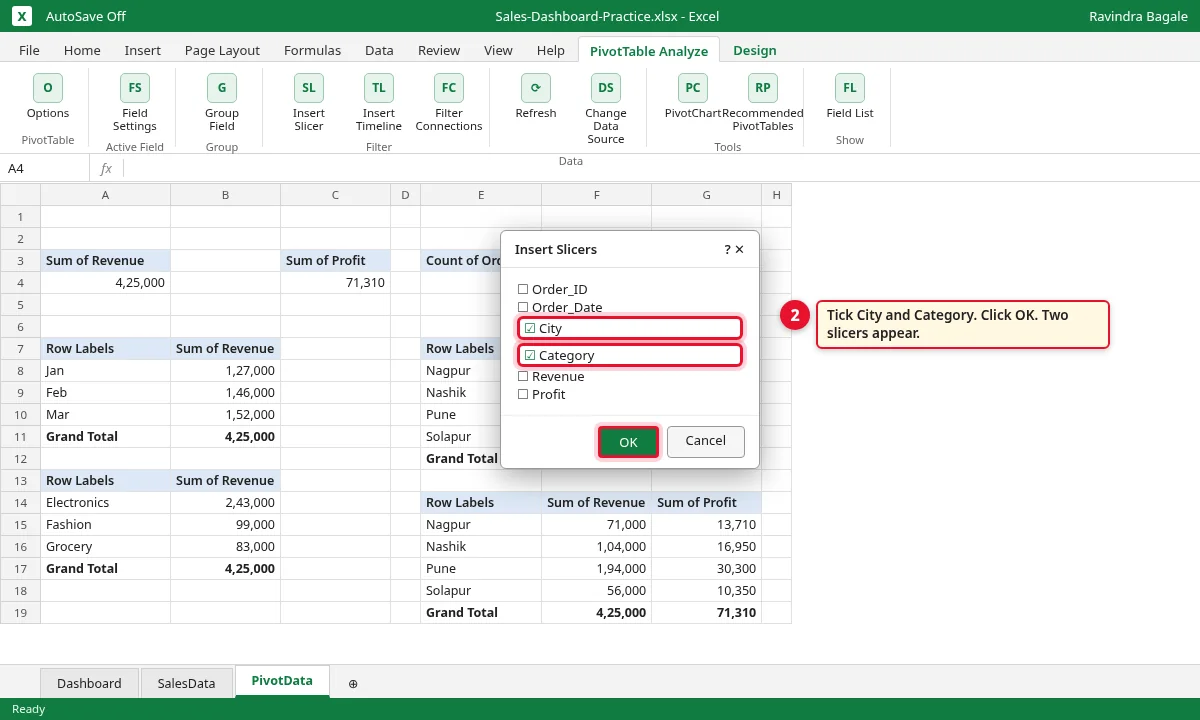Click Change Data Source icon
Screen dimensions: 1200x720
[x=606, y=88]
